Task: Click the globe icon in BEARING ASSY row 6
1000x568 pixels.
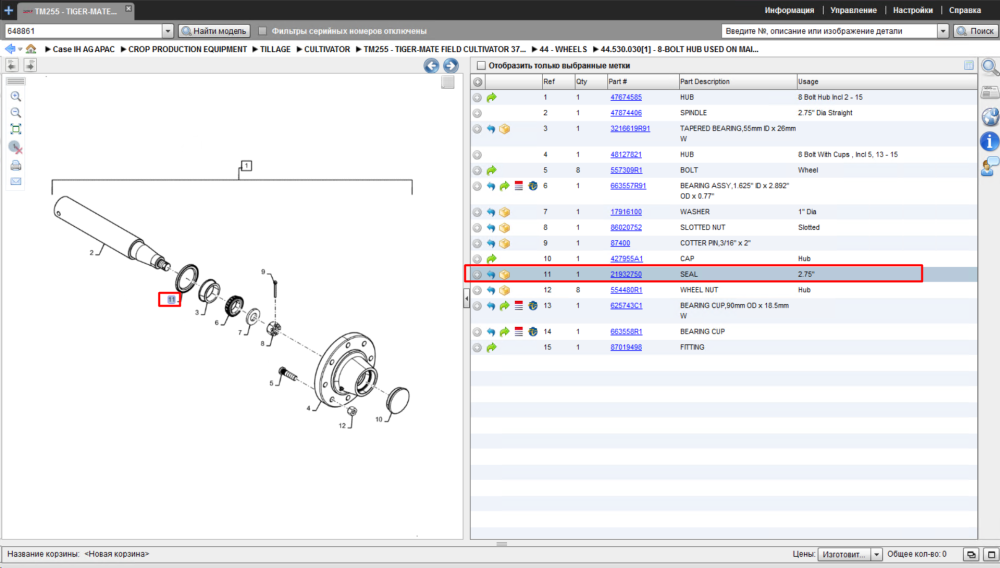Action: 533,186
